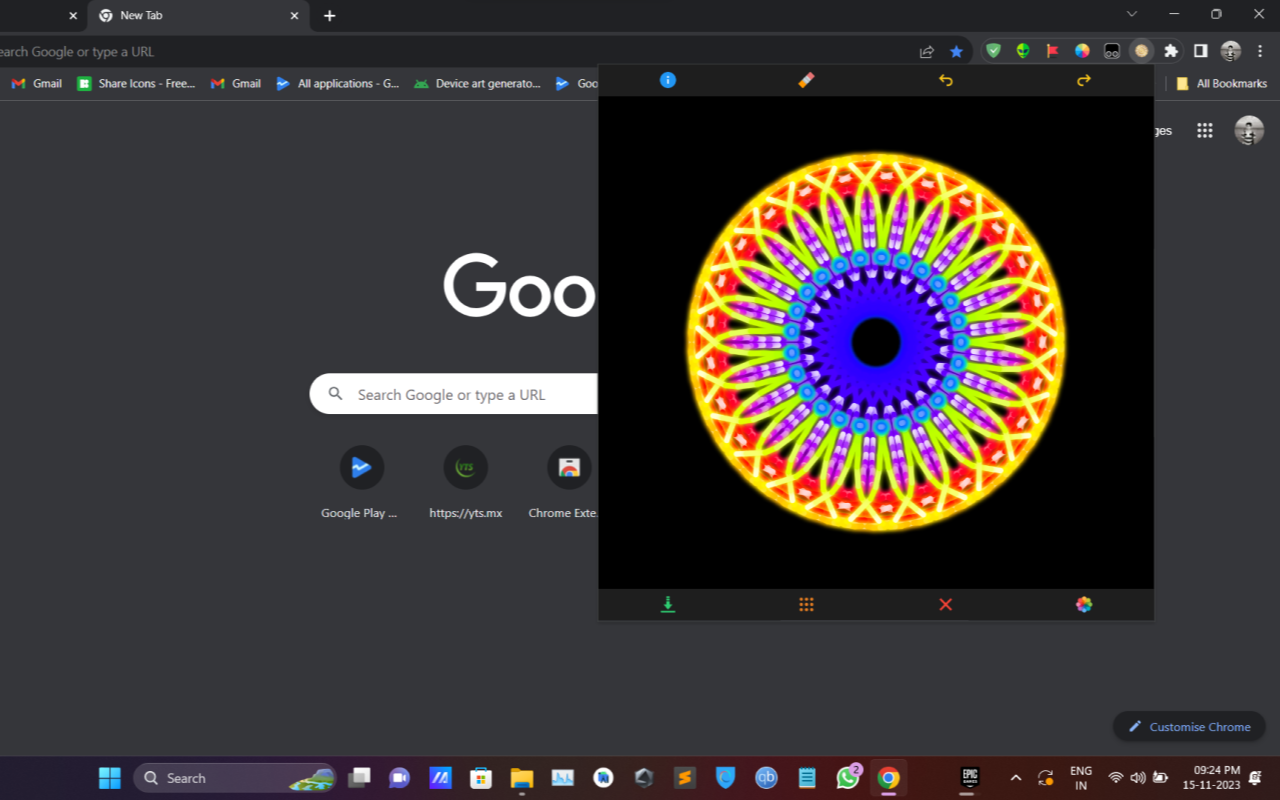Toggle the flag extension in the toolbar

click(1052, 50)
